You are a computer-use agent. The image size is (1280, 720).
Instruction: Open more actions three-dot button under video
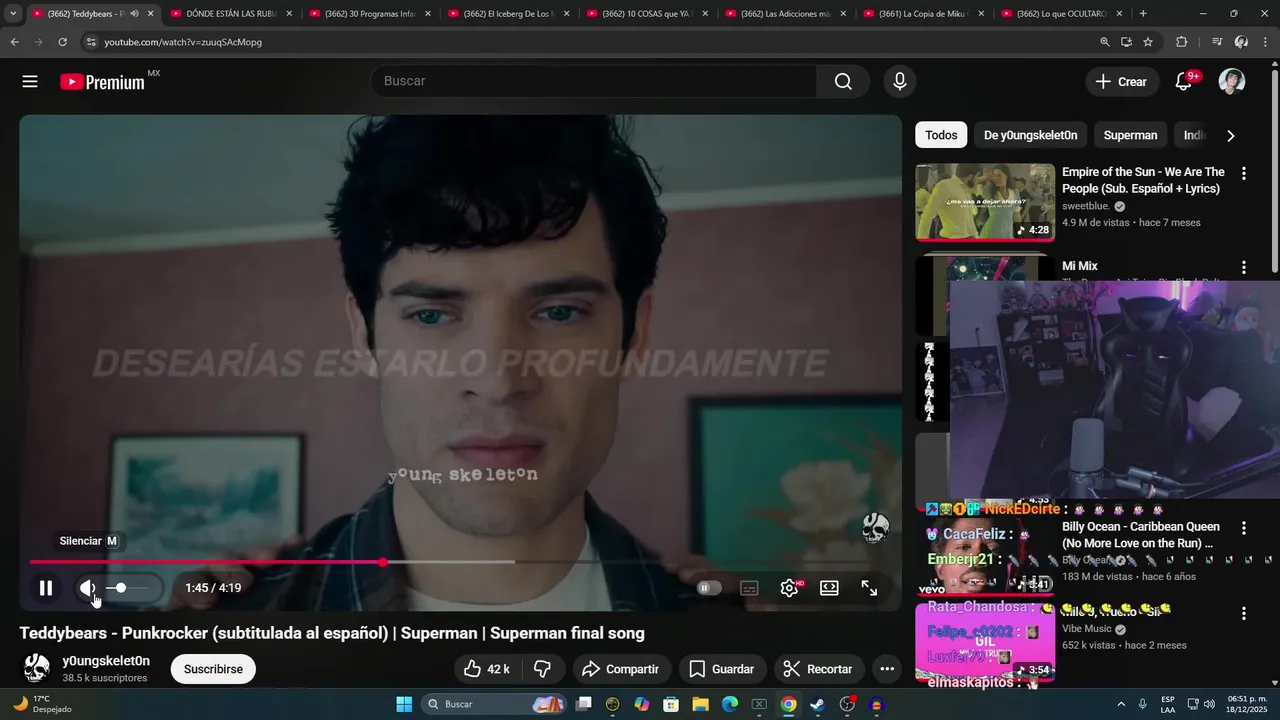tap(887, 669)
